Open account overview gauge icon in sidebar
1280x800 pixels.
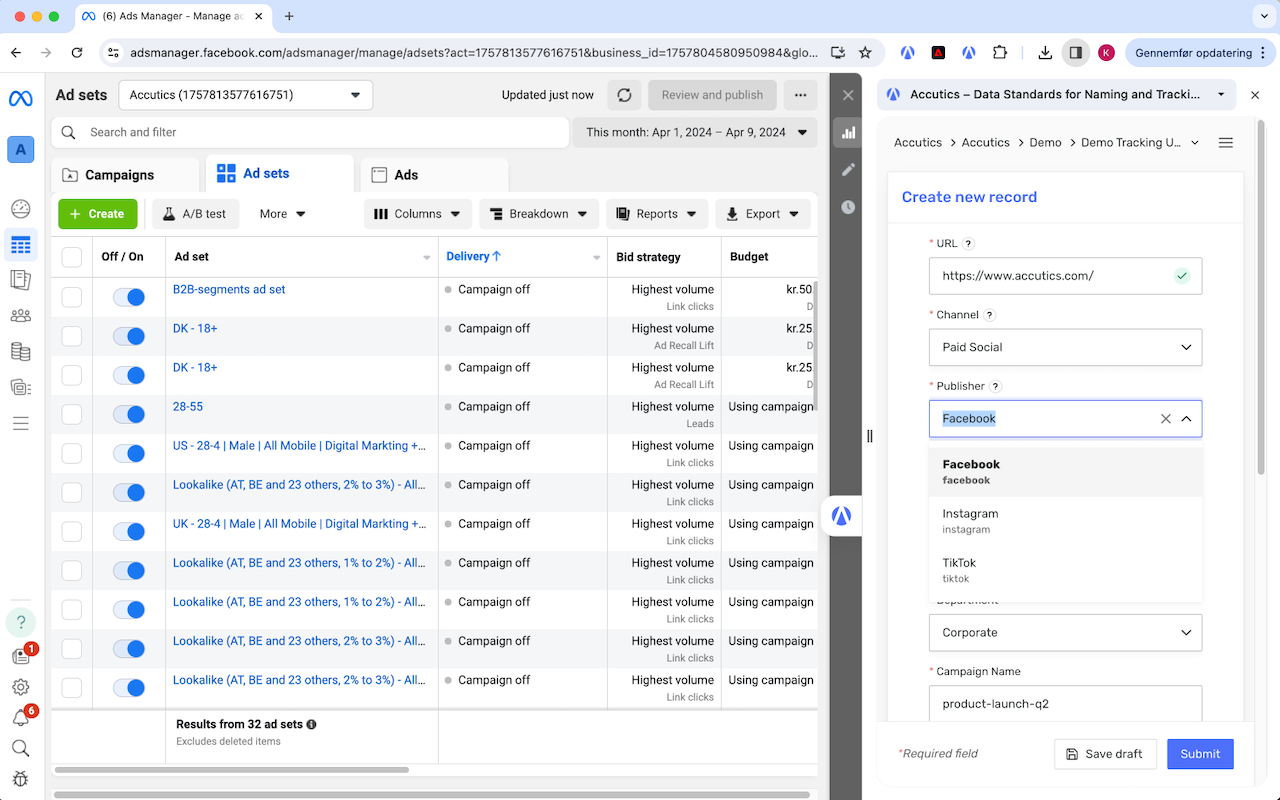coord(21,209)
